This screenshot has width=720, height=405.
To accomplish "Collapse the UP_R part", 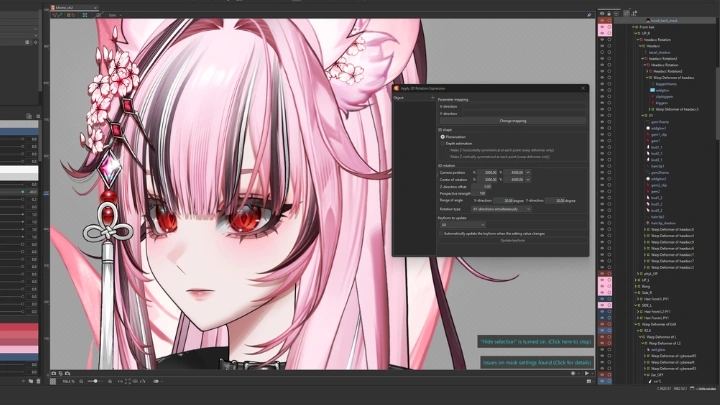I will pyautogui.click(x=636, y=34).
